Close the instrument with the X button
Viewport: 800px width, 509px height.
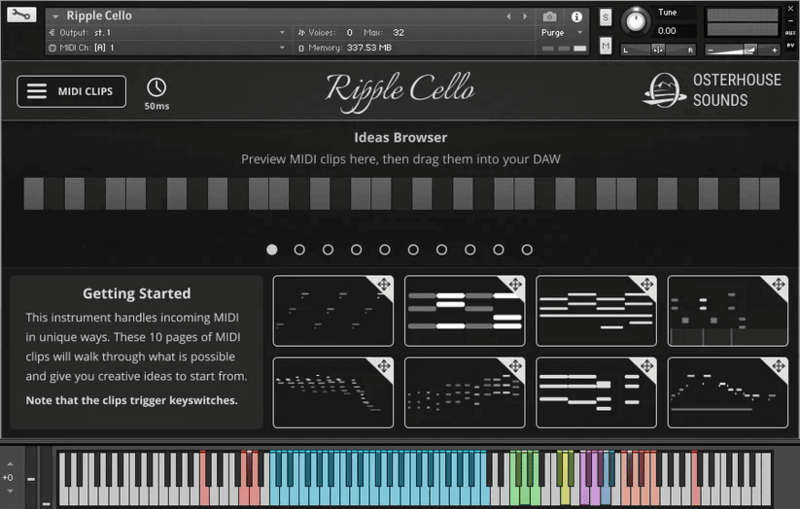790,9
